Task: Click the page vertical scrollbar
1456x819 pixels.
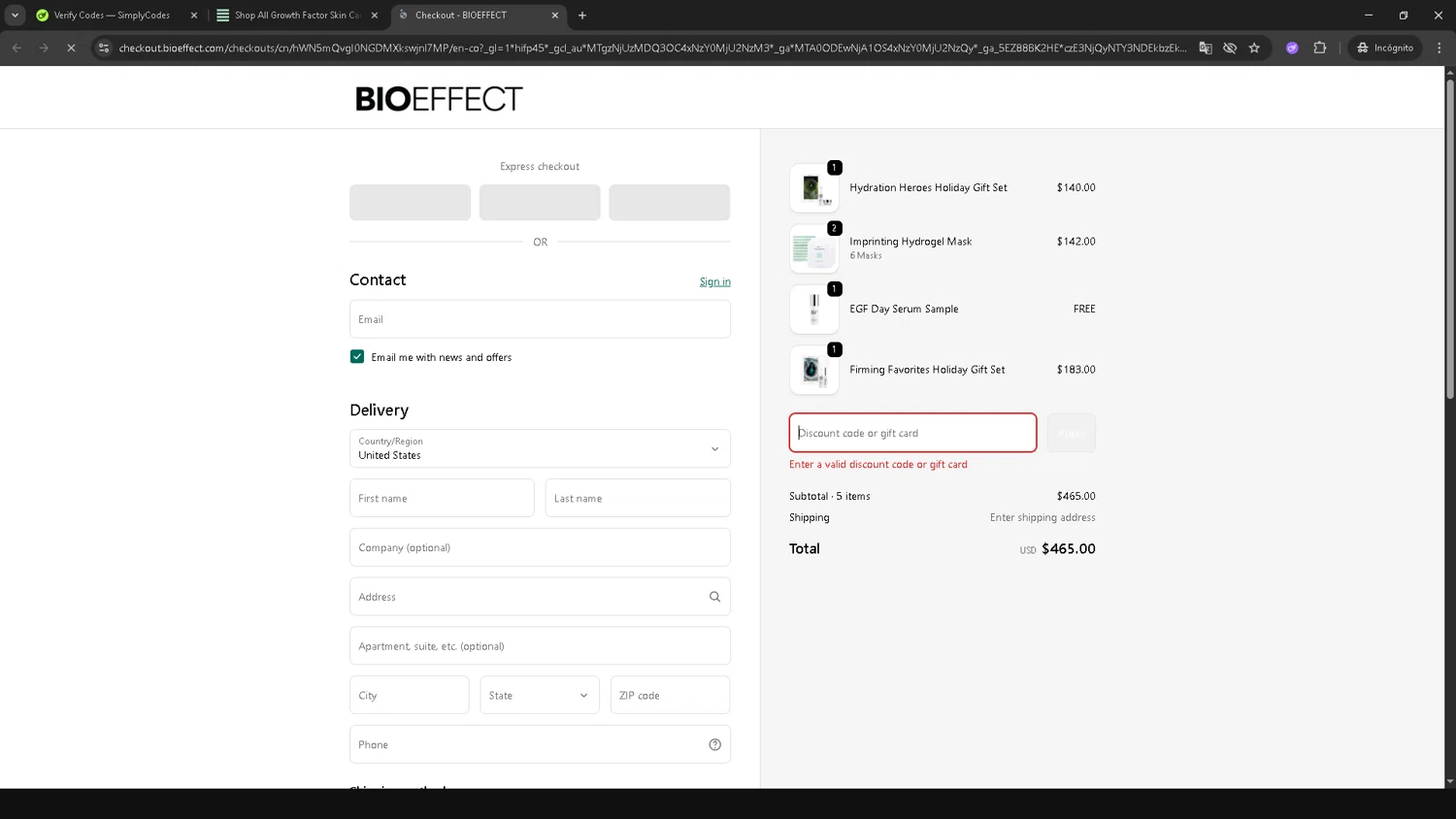Action: click(x=1450, y=238)
